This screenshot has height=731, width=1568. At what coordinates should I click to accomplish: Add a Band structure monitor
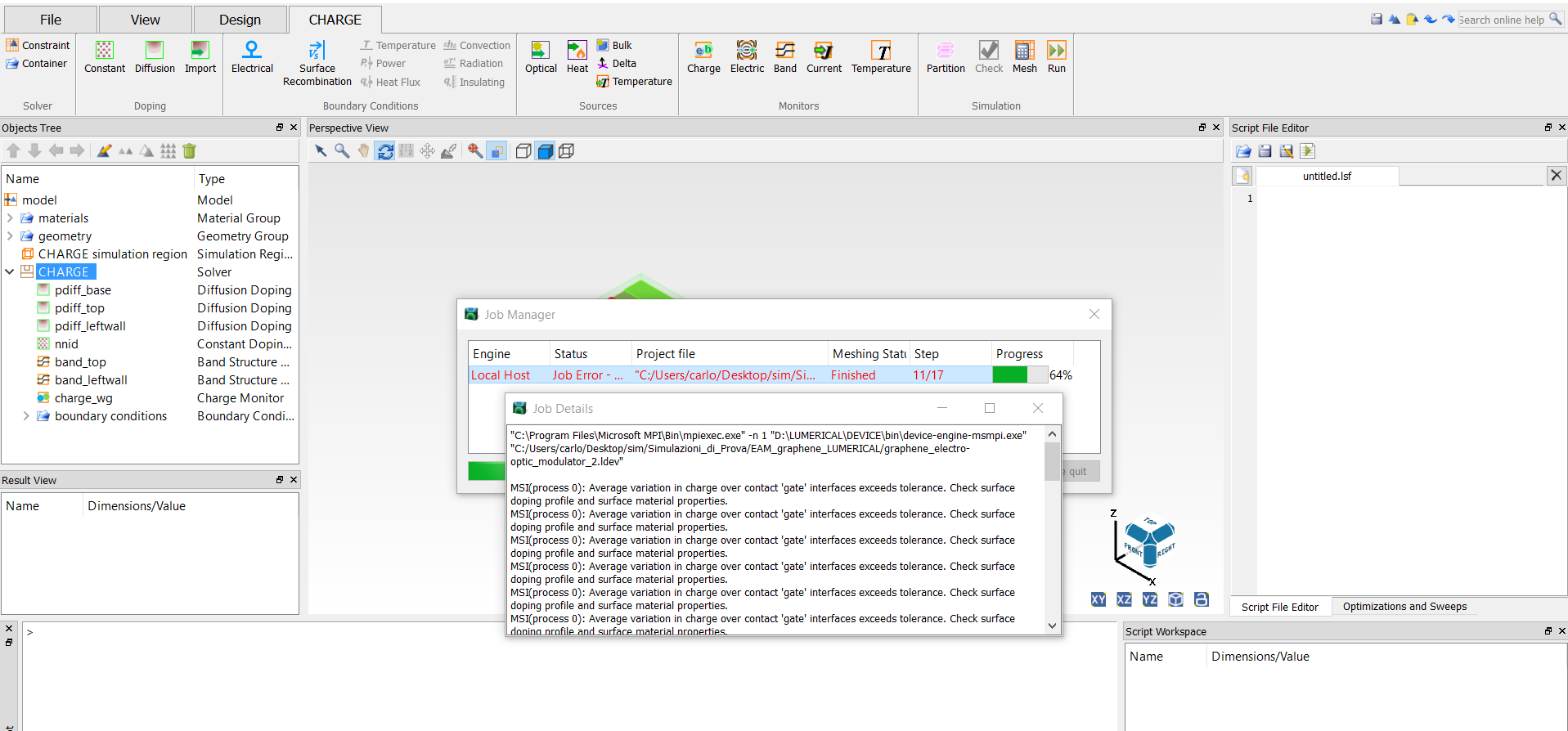coord(785,57)
